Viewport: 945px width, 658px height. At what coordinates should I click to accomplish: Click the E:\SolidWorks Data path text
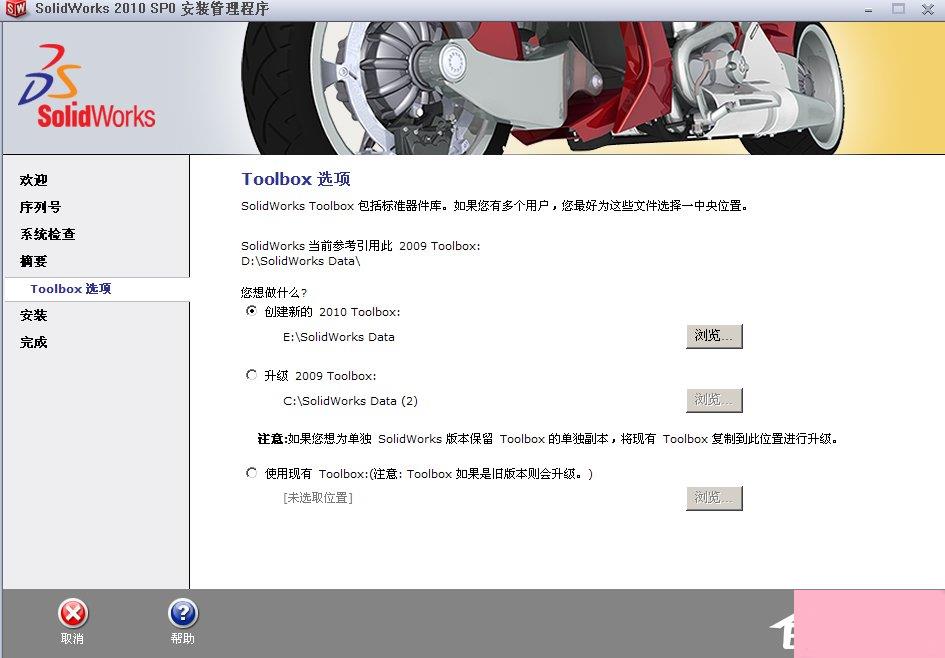[339, 337]
